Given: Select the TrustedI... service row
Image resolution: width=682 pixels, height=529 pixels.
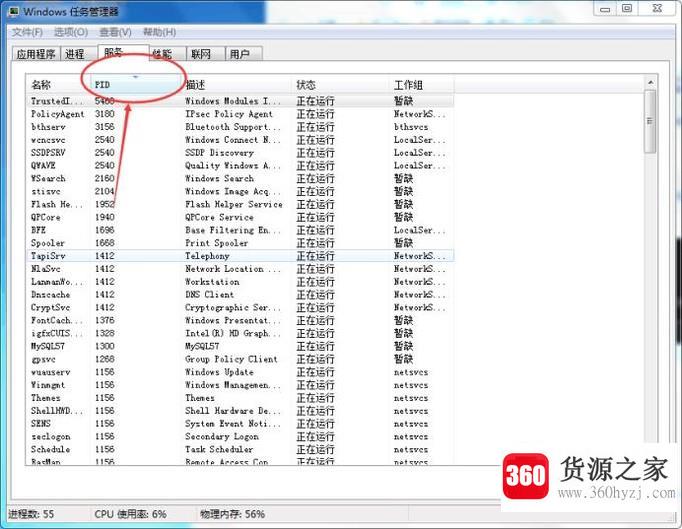Looking at the screenshot, I should tap(240, 101).
